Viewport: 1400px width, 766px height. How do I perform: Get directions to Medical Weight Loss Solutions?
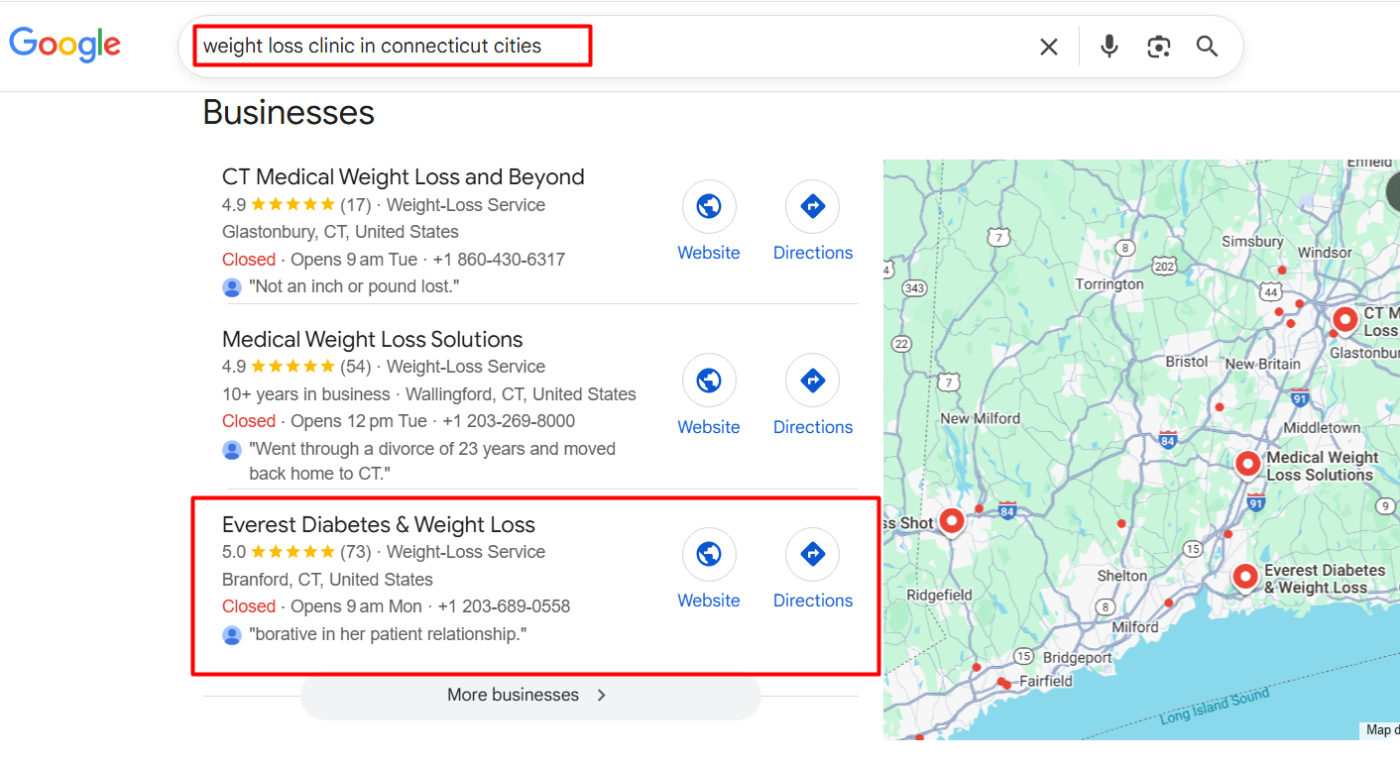click(813, 381)
